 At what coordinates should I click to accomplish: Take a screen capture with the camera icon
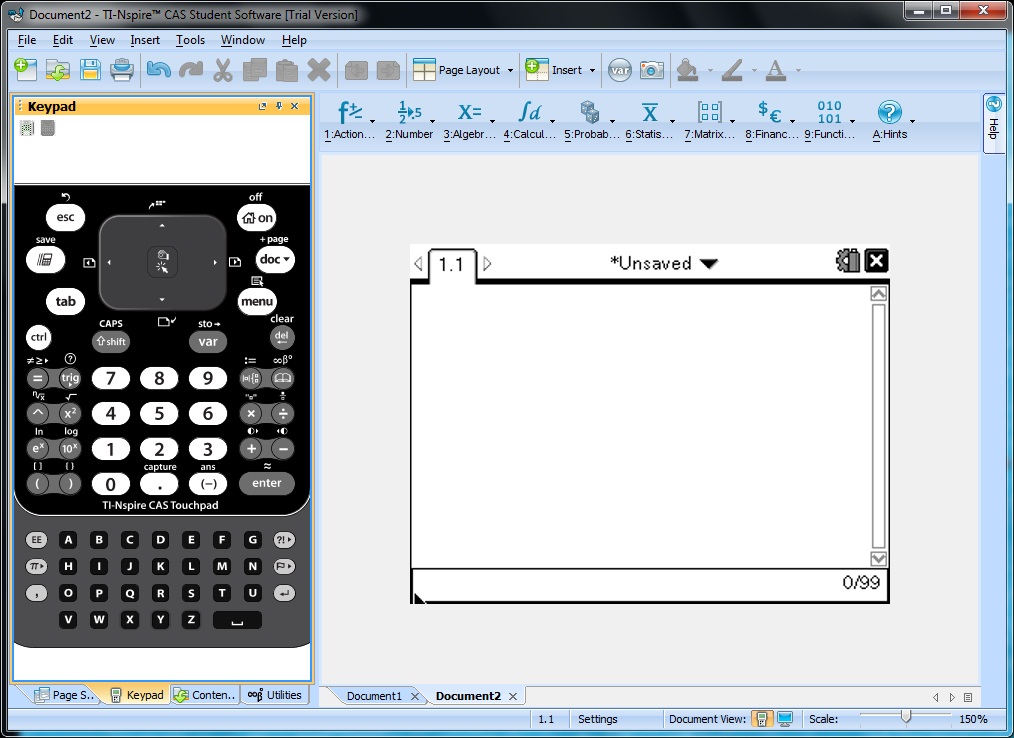651,70
